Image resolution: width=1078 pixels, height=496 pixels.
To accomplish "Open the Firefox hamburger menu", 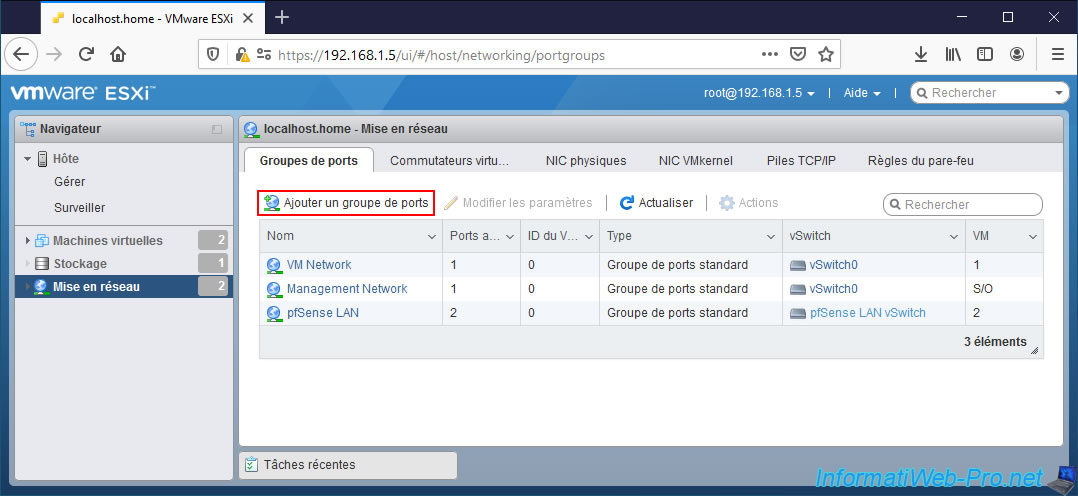I will coord(1057,54).
